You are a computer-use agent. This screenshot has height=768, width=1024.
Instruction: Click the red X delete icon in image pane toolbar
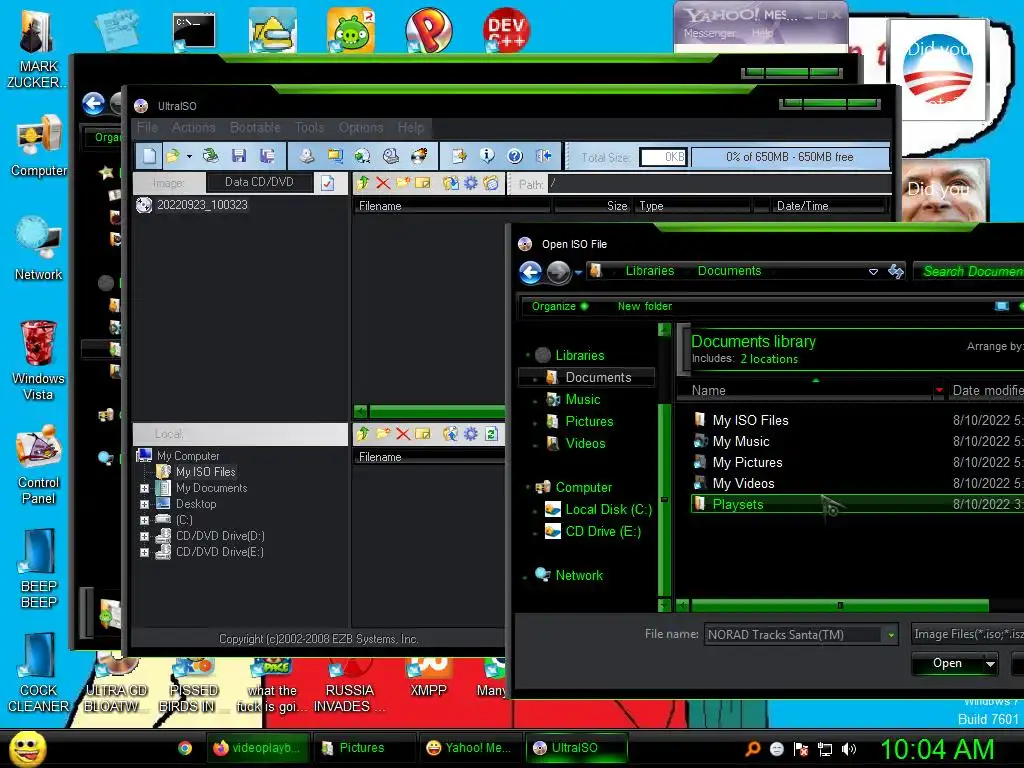click(383, 184)
